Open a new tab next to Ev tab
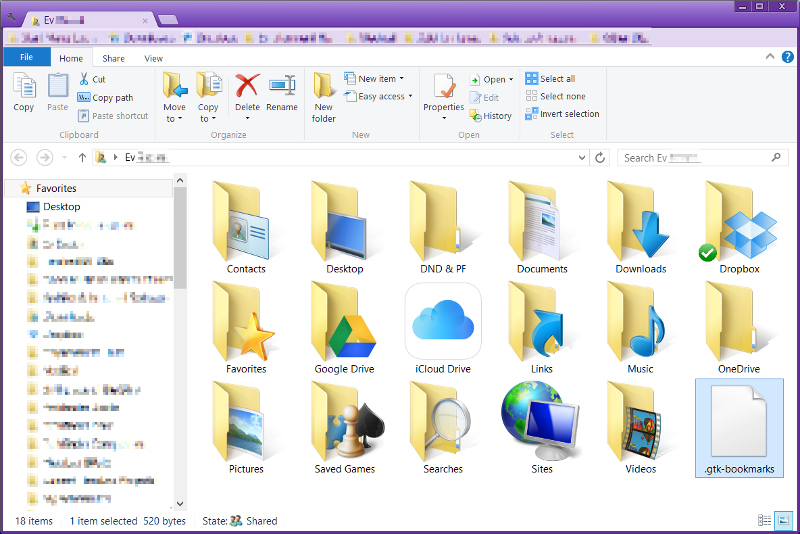Screen dimensions: 800x534 [168, 20]
